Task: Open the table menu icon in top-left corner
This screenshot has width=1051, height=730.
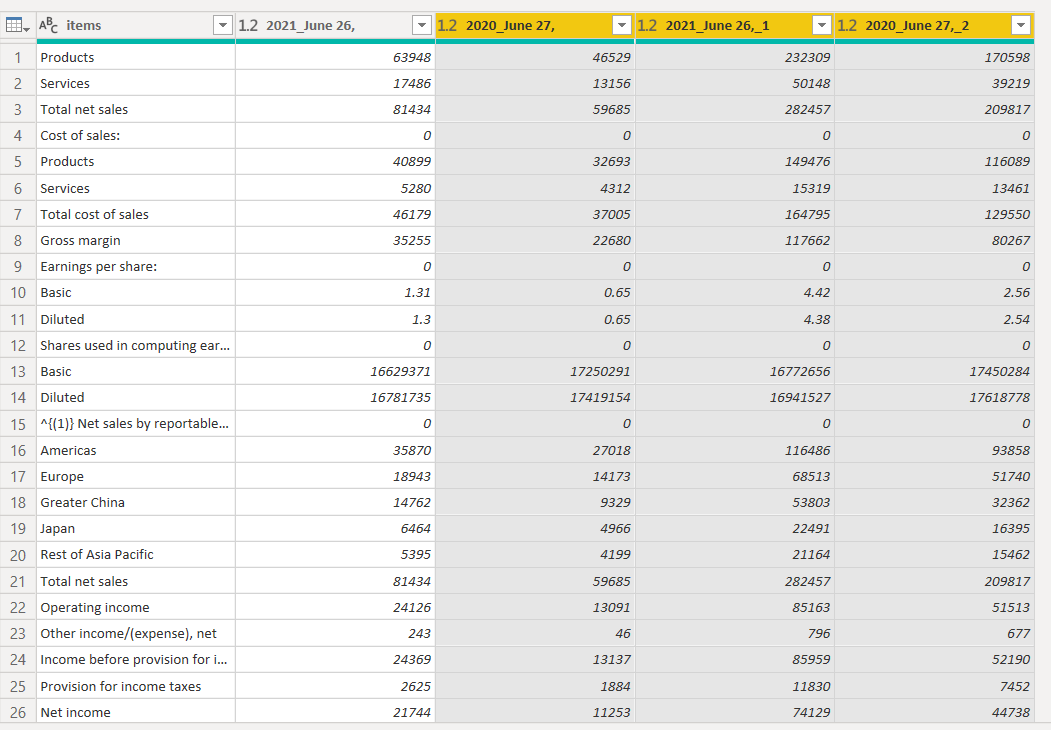Action: point(17,25)
